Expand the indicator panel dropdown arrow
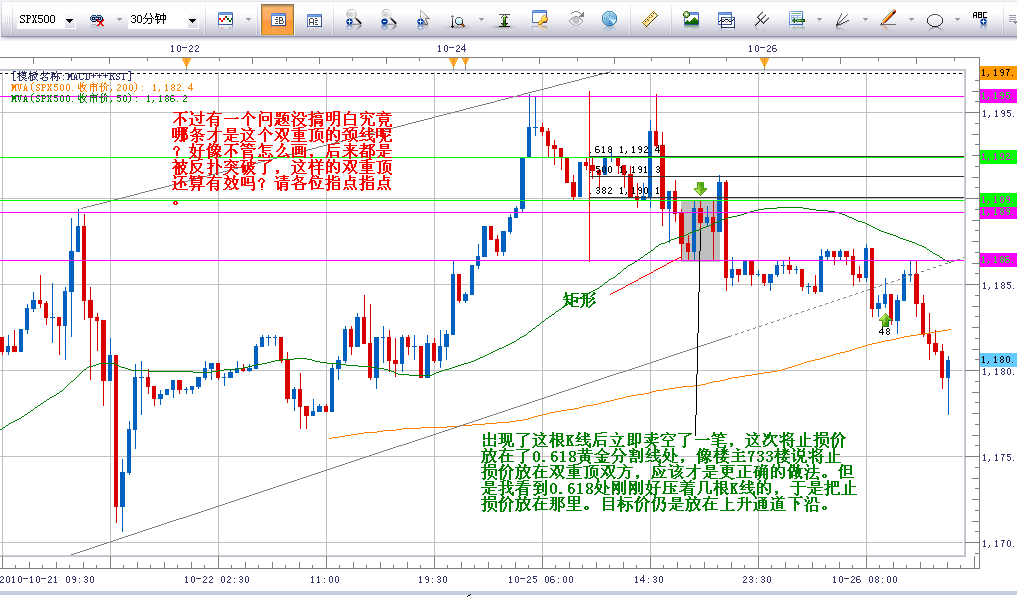The height and width of the screenshot is (597, 1017). click(819, 20)
